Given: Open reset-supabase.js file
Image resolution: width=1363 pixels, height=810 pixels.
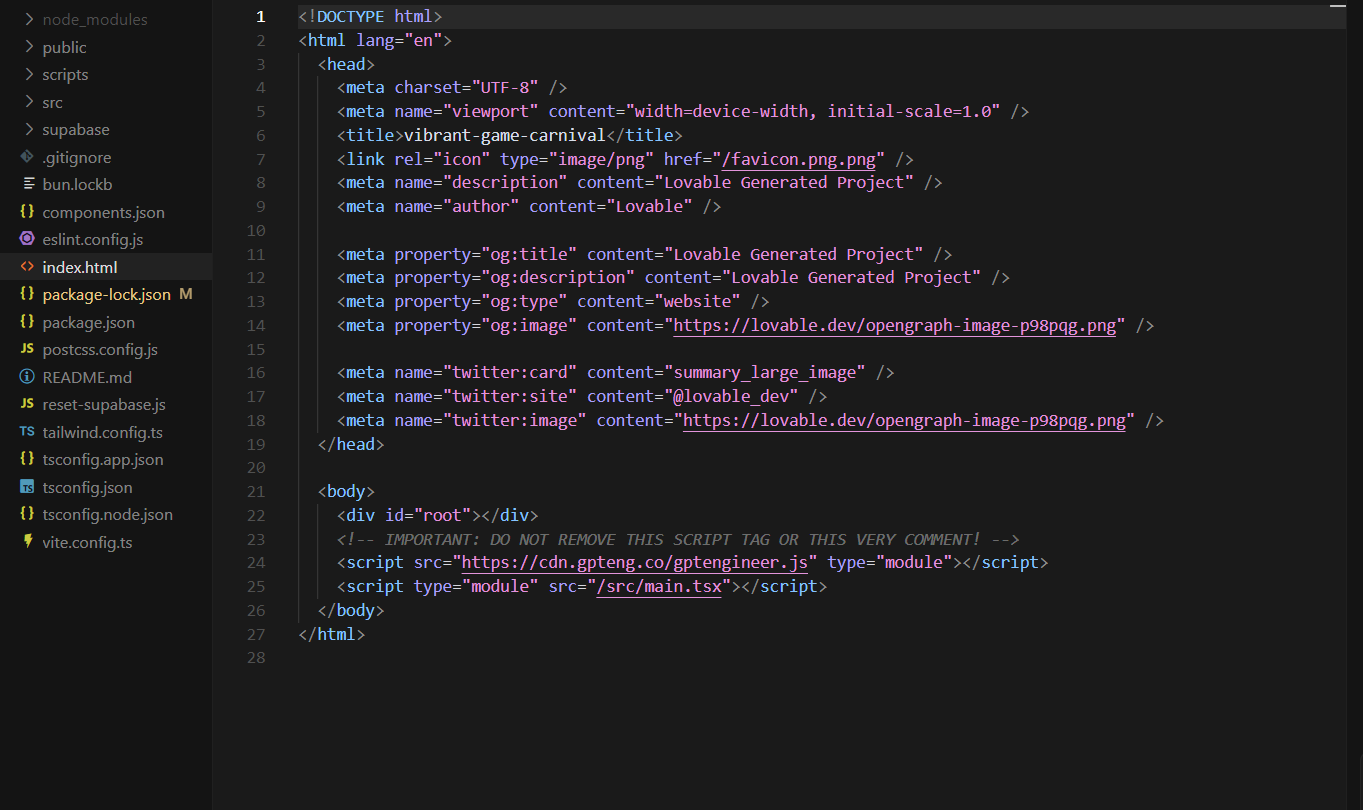Looking at the screenshot, I should point(104,405).
